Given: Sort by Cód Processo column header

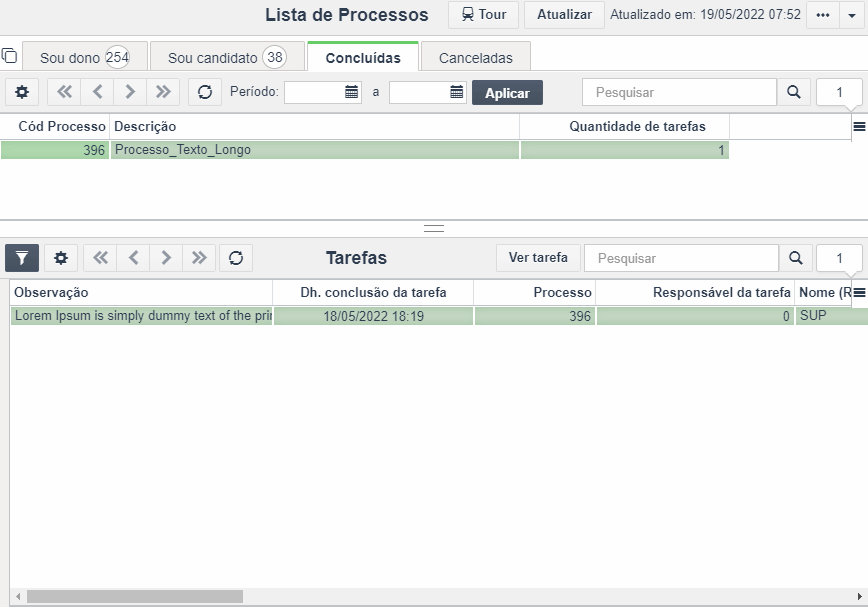Looking at the screenshot, I should [x=55, y=127].
